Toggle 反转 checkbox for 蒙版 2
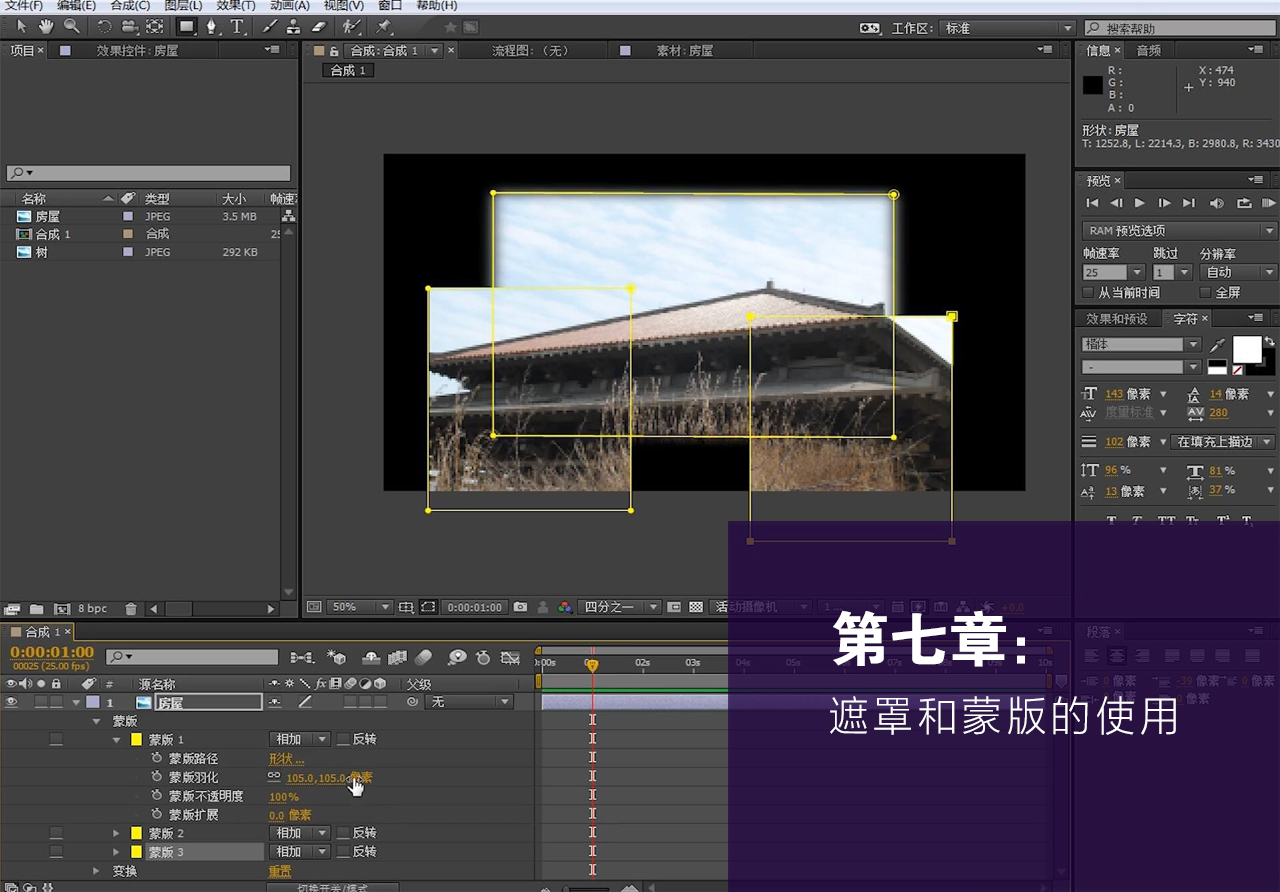Viewport: 1280px width, 892px height. coord(343,833)
